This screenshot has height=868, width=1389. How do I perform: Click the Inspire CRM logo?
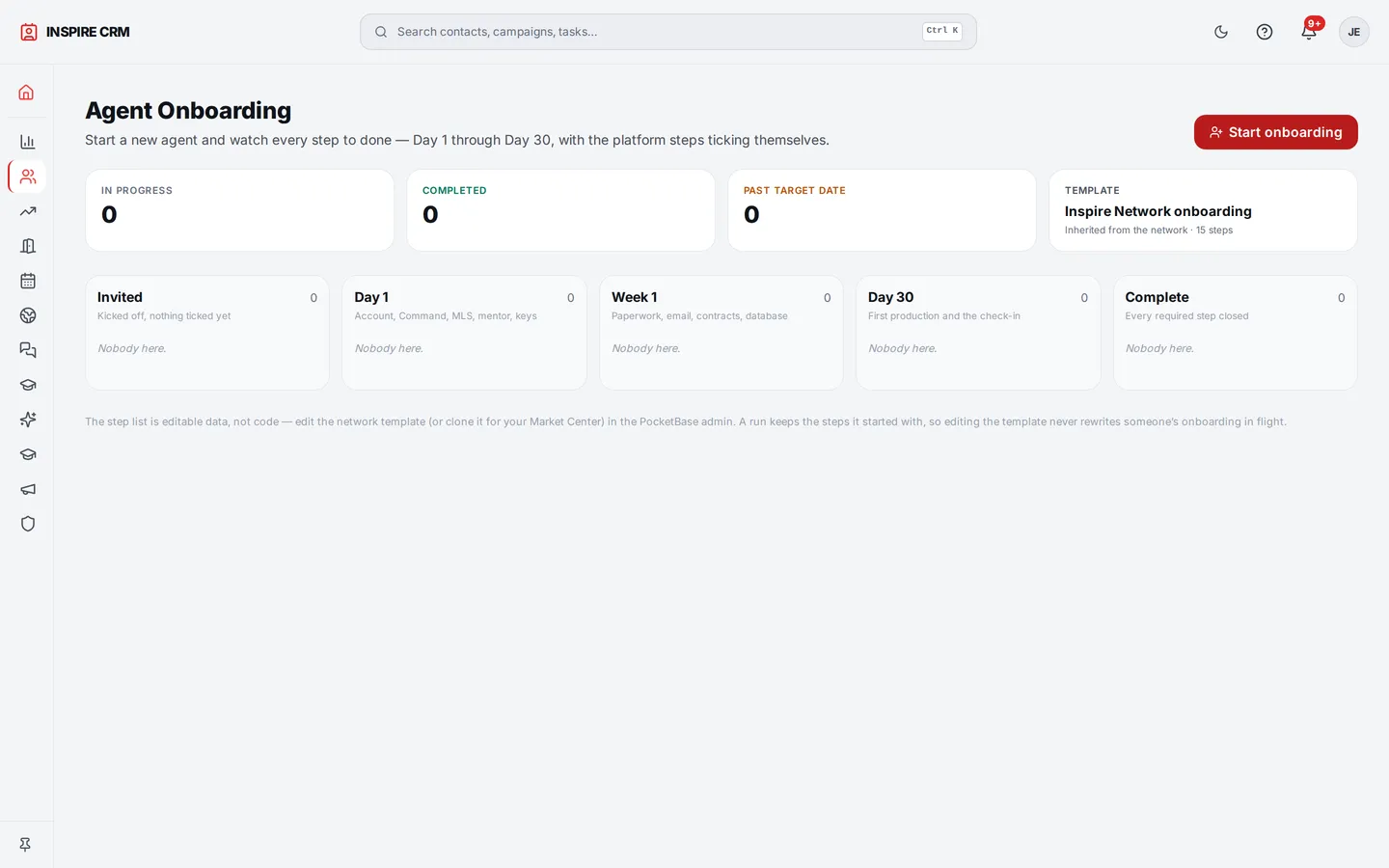tap(75, 32)
